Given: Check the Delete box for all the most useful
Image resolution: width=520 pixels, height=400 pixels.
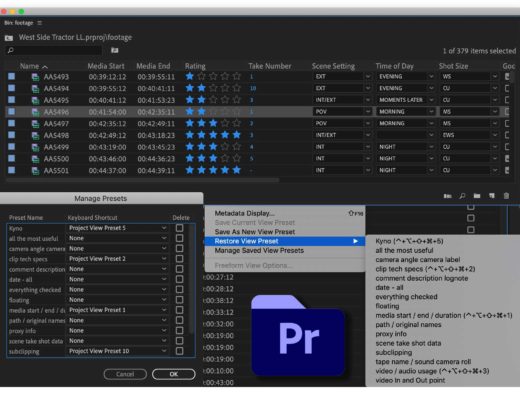Looking at the screenshot, I should coord(179,238).
